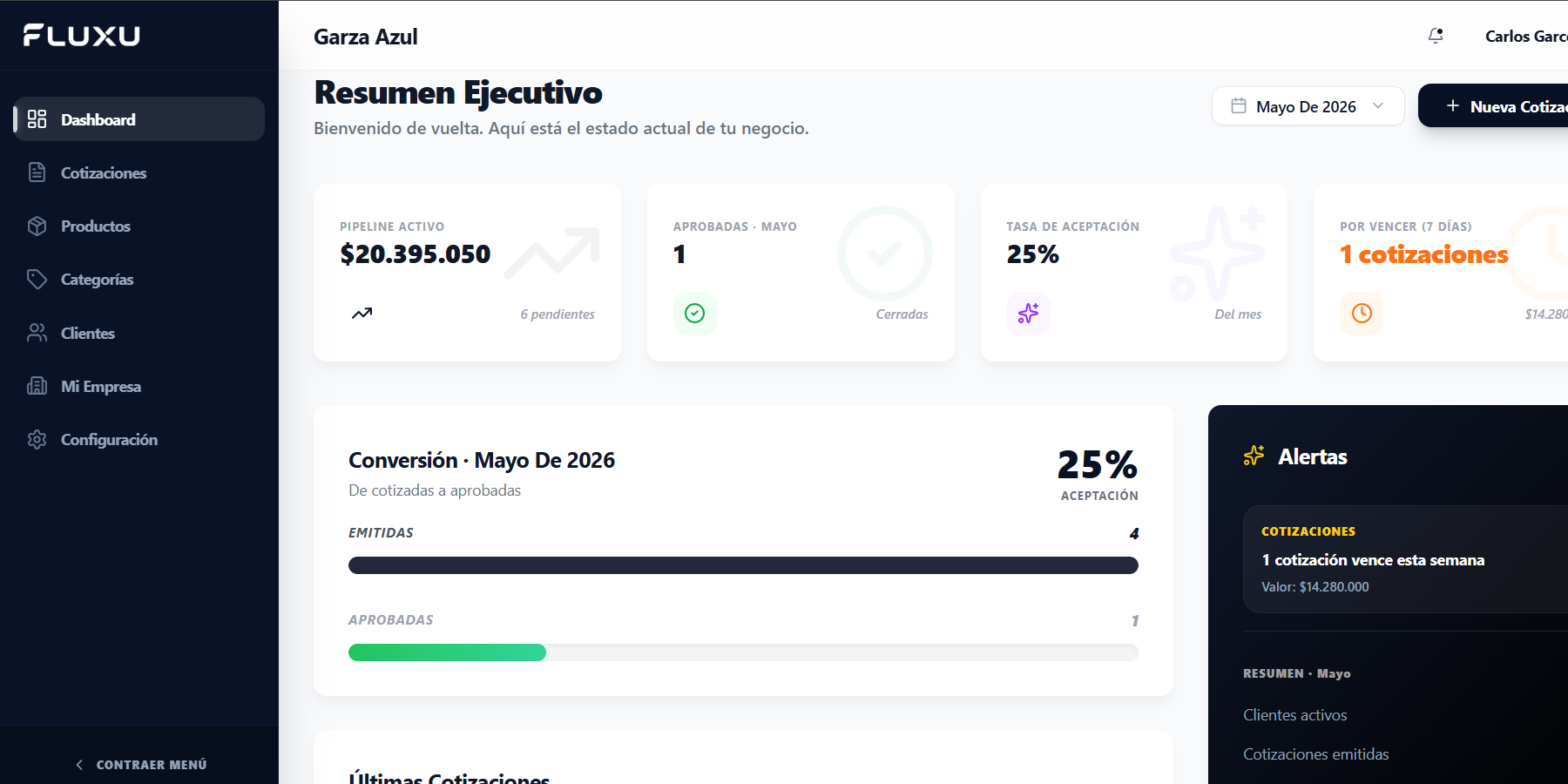This screenshot has height=784, width=1568.
Task: Open the notifications bell
Action: coord(1436,36)
